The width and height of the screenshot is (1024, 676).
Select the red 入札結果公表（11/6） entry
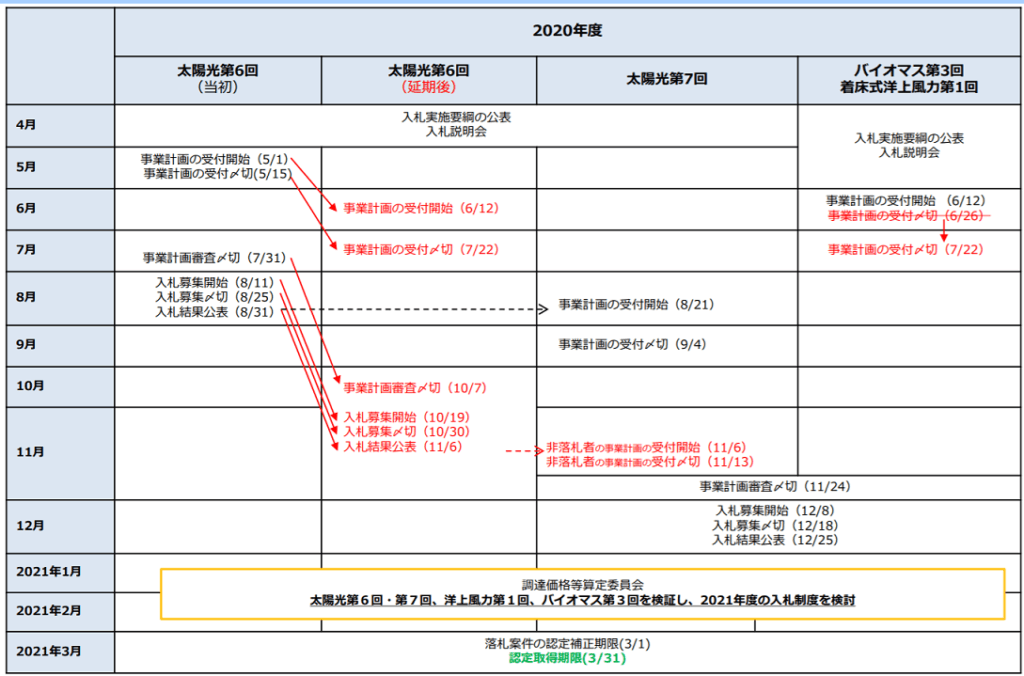click(402, 446)
